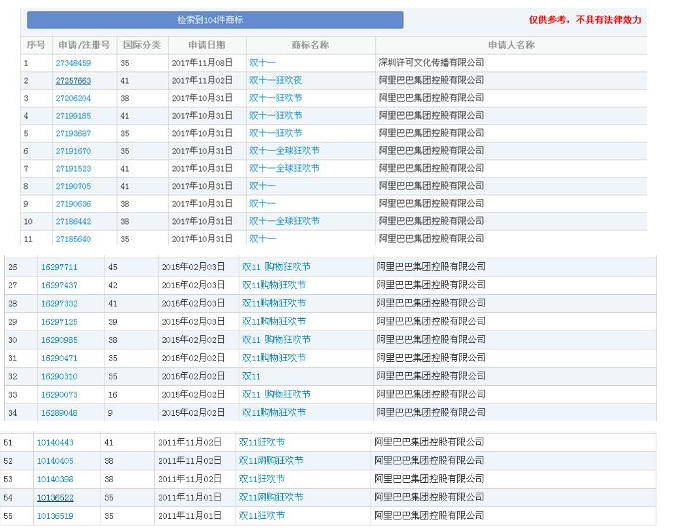
Task: Open registration number link in row 32
Action: click(59, 376)
